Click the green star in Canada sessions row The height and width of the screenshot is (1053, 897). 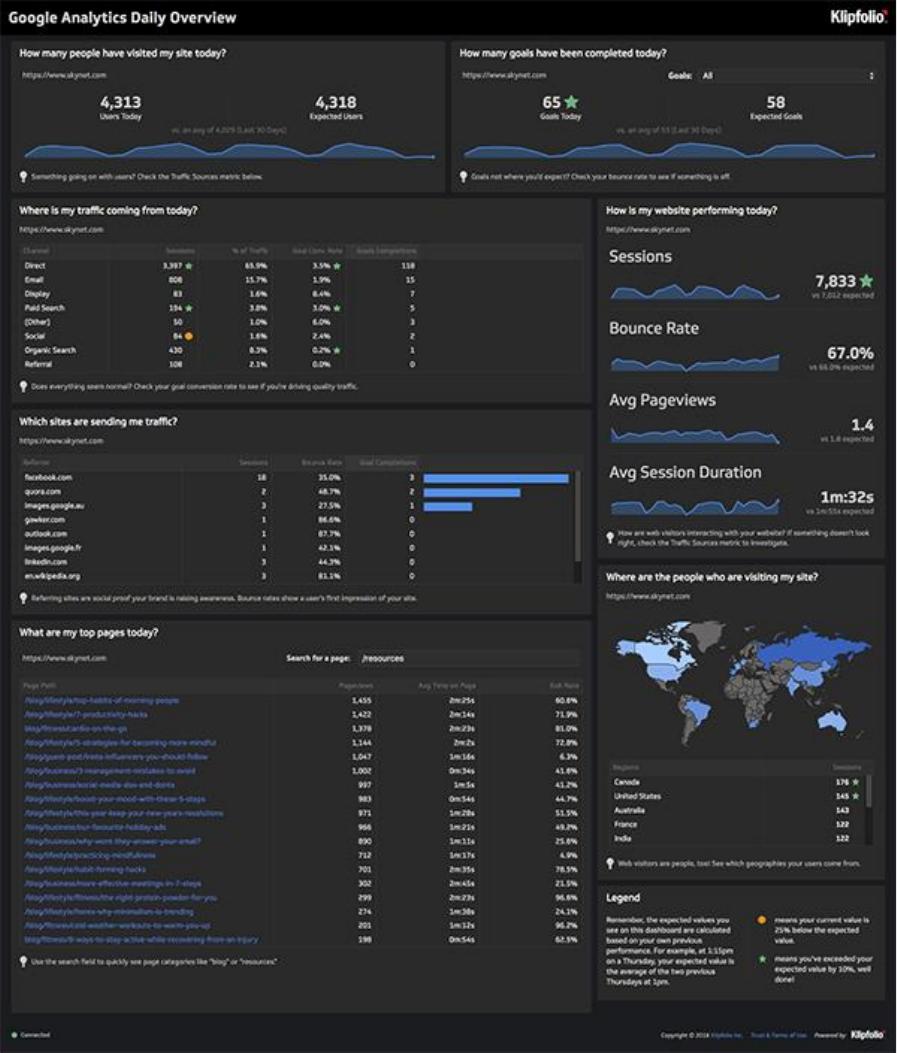(x=855, y=782)
